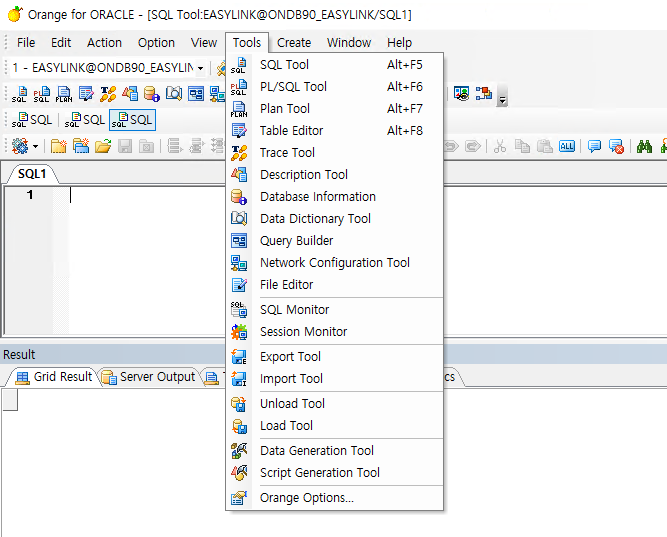Choose SQL Tool from Tools menu
Screen dimensions: 667x537
(334, 65)
